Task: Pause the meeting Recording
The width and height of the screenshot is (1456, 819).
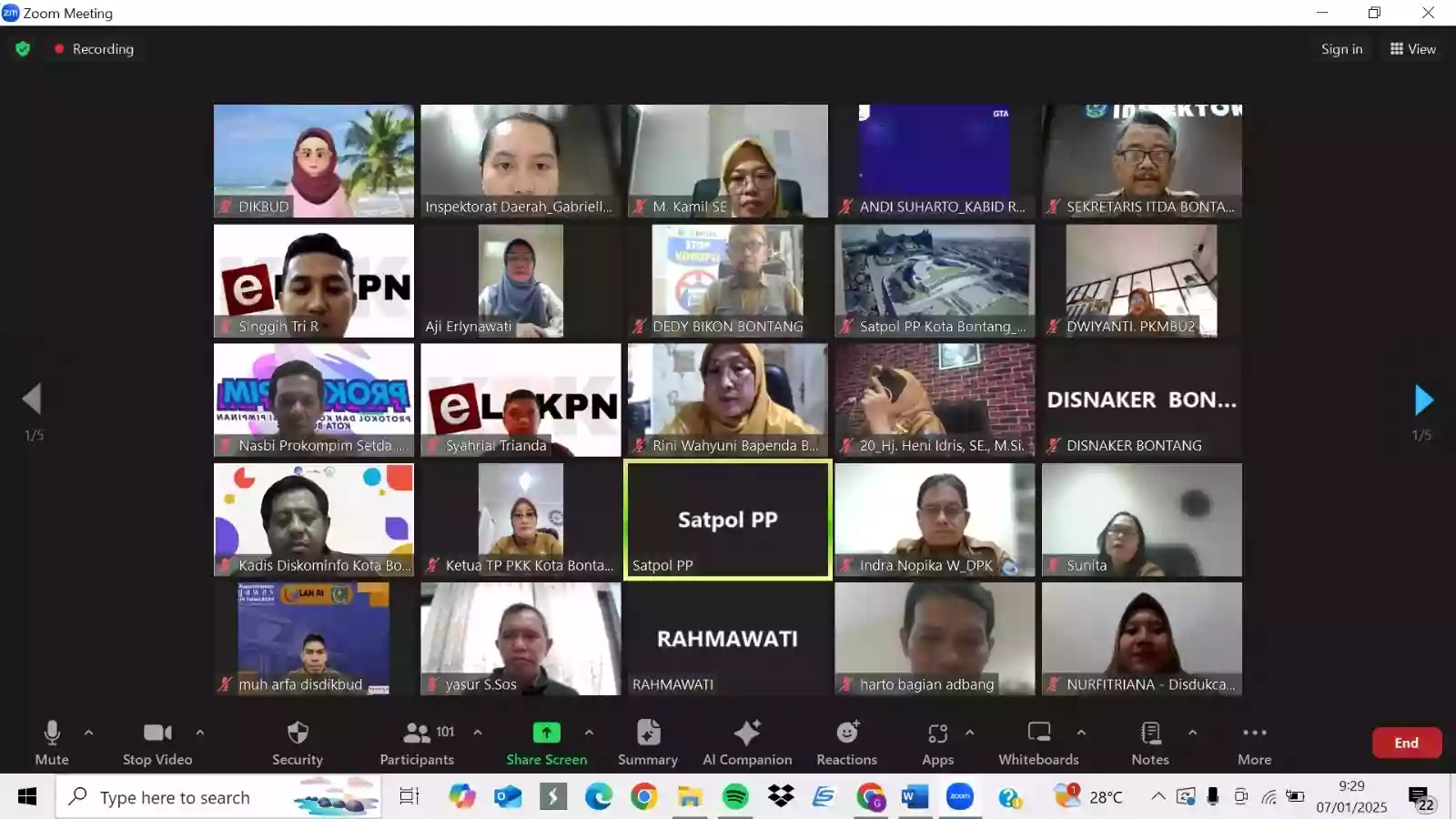Action: [95, 49]
